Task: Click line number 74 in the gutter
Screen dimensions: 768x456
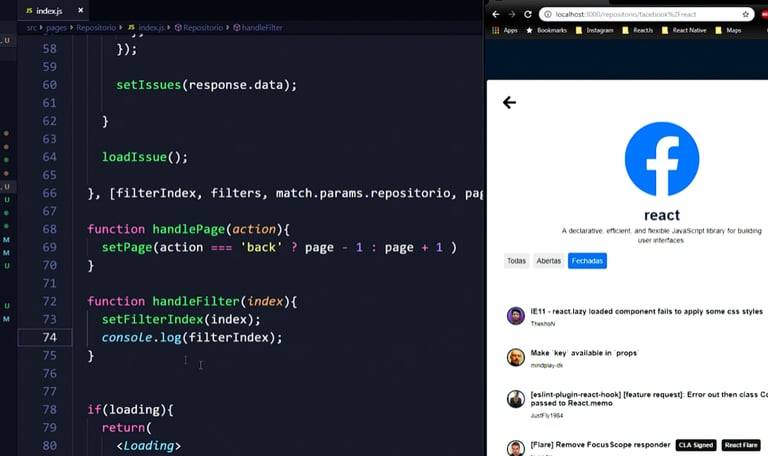Action: [x=49, y=337]
